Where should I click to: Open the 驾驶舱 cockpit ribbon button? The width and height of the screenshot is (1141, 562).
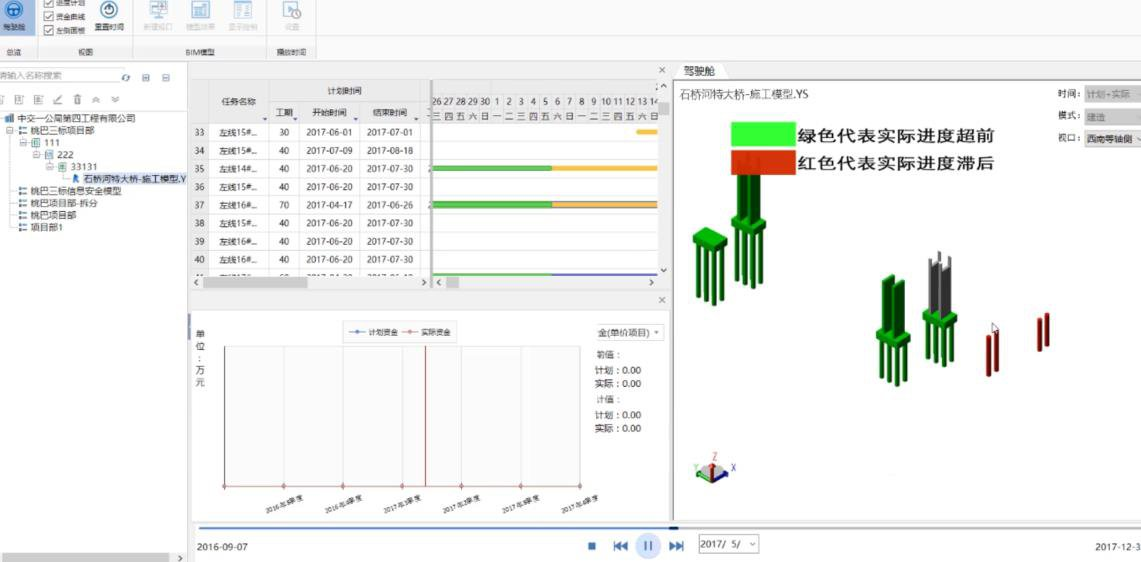(14, 16)
